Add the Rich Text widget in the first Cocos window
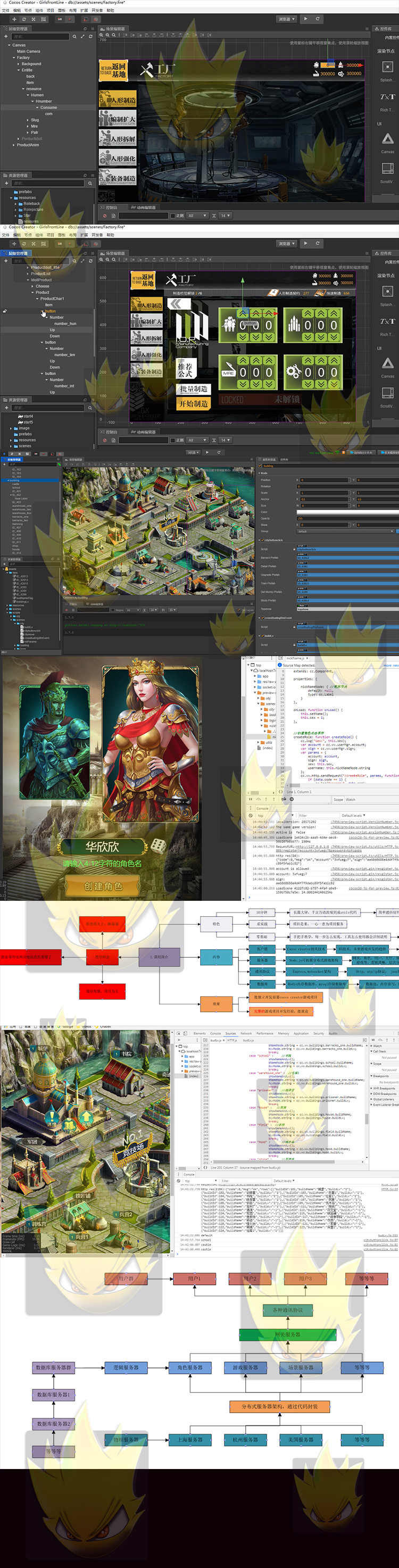This screenshot has width=399, height=1568. [x=387, y=97]
